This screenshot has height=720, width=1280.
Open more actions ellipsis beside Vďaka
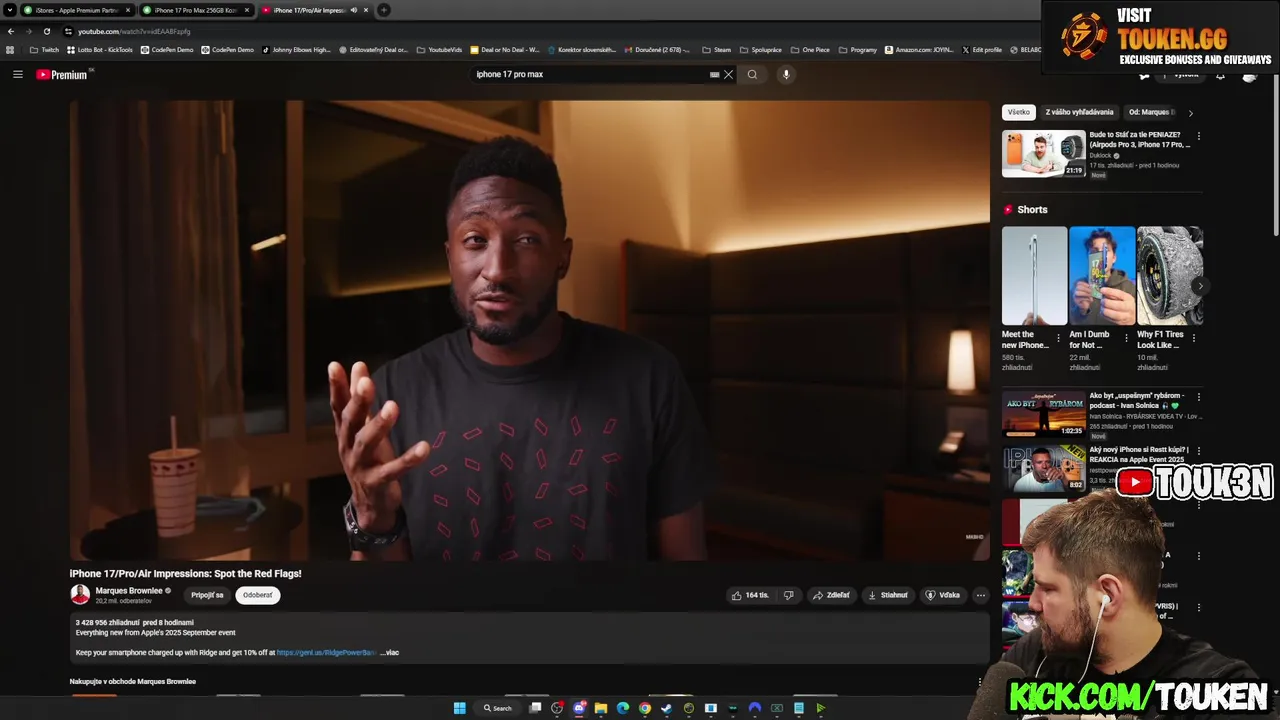coord(980,595)
